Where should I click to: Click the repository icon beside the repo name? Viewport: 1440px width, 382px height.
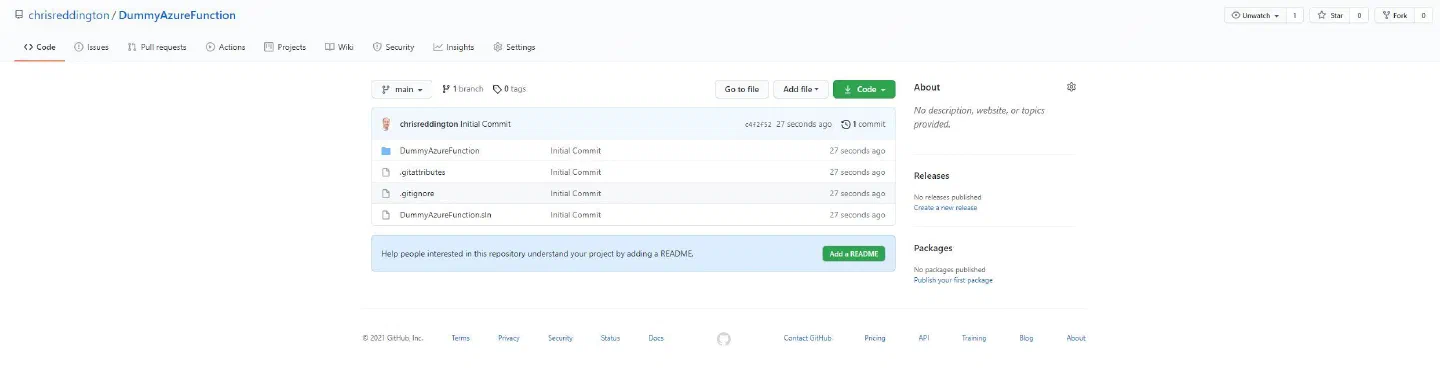click(18, 16)
